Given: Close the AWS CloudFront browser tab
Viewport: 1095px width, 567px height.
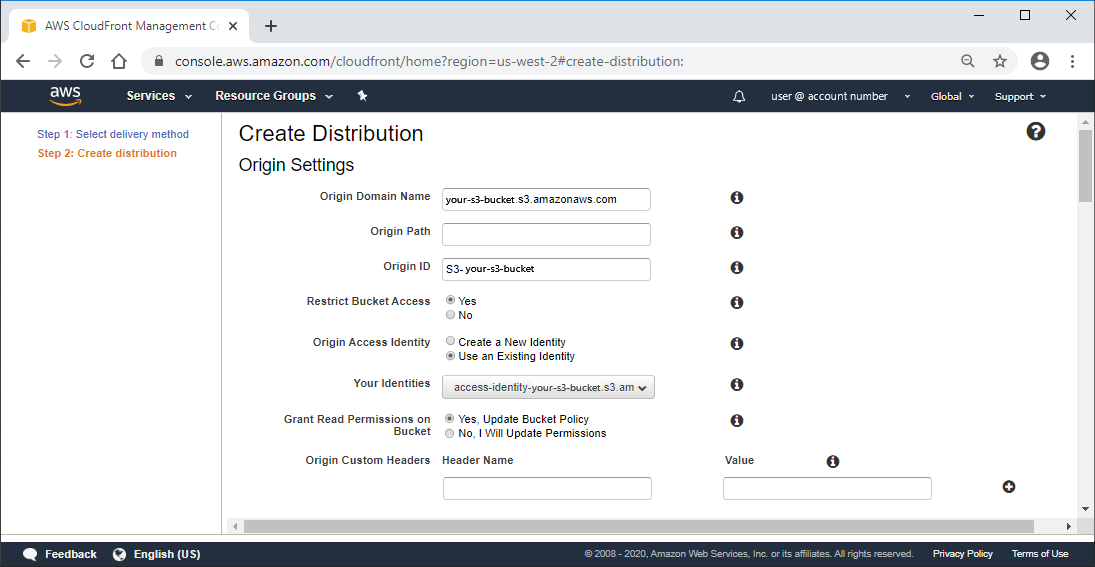Looking at the screenshot, I should pyautogui.click(x=233, y=27).
